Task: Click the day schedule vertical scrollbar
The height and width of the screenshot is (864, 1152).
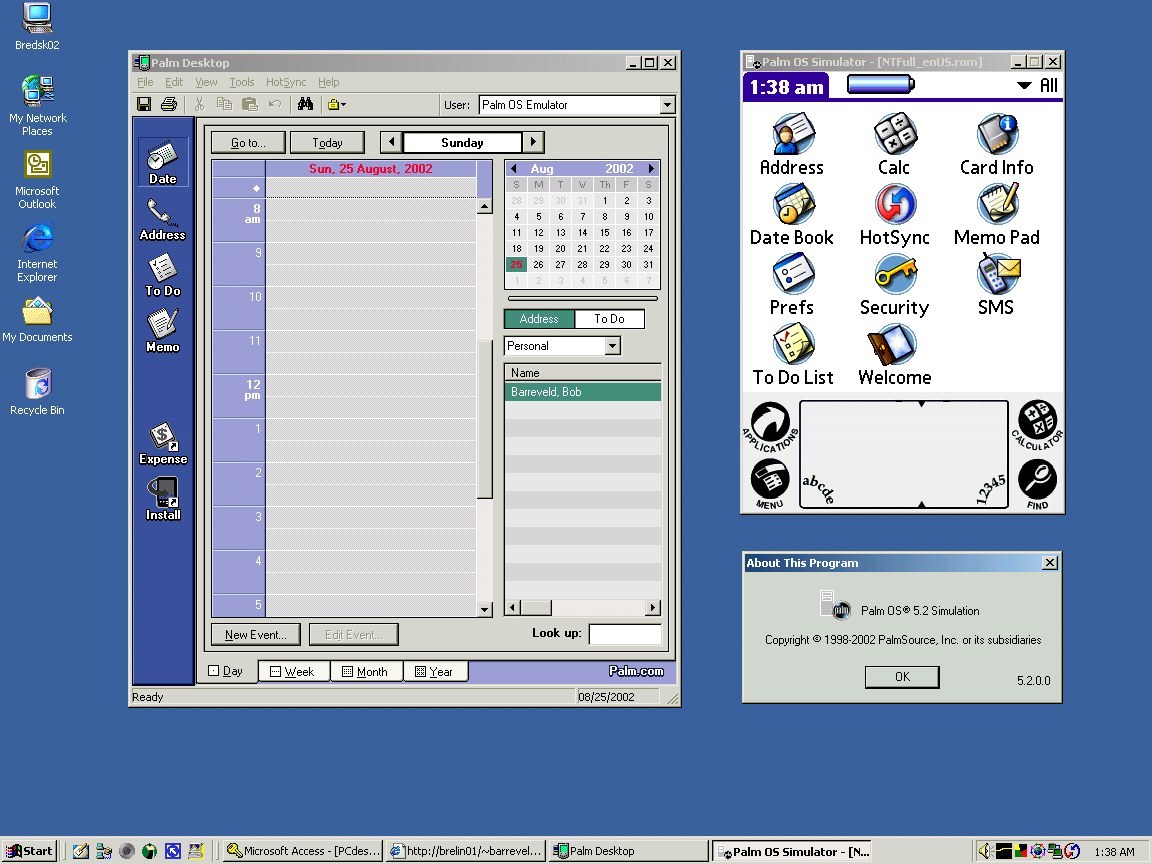Action: click(x=484, y=408)
